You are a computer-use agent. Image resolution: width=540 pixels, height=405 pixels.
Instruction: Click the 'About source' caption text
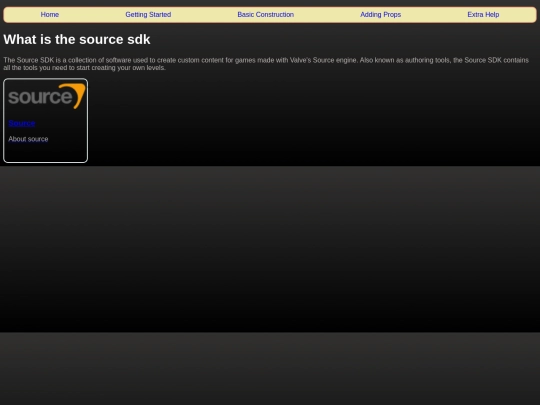coord(28,139)
